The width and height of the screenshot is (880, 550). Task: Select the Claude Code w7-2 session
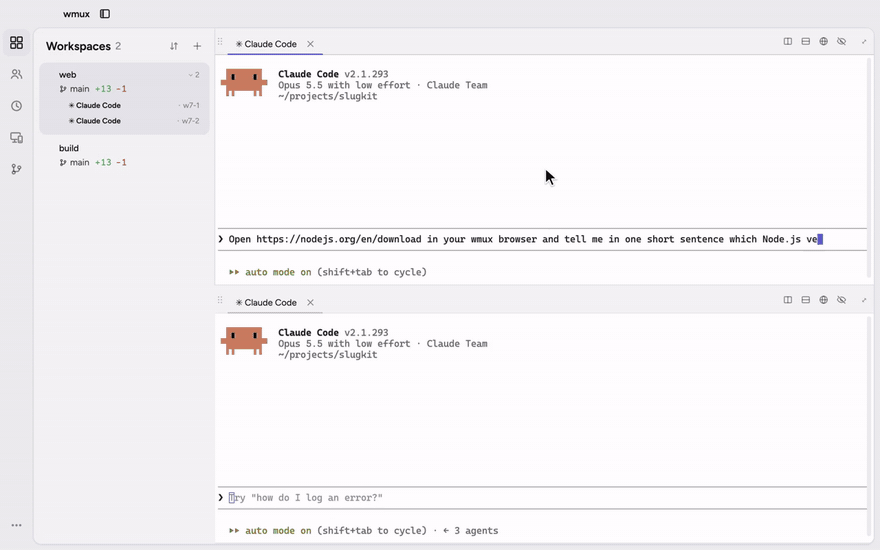point(134,121)
